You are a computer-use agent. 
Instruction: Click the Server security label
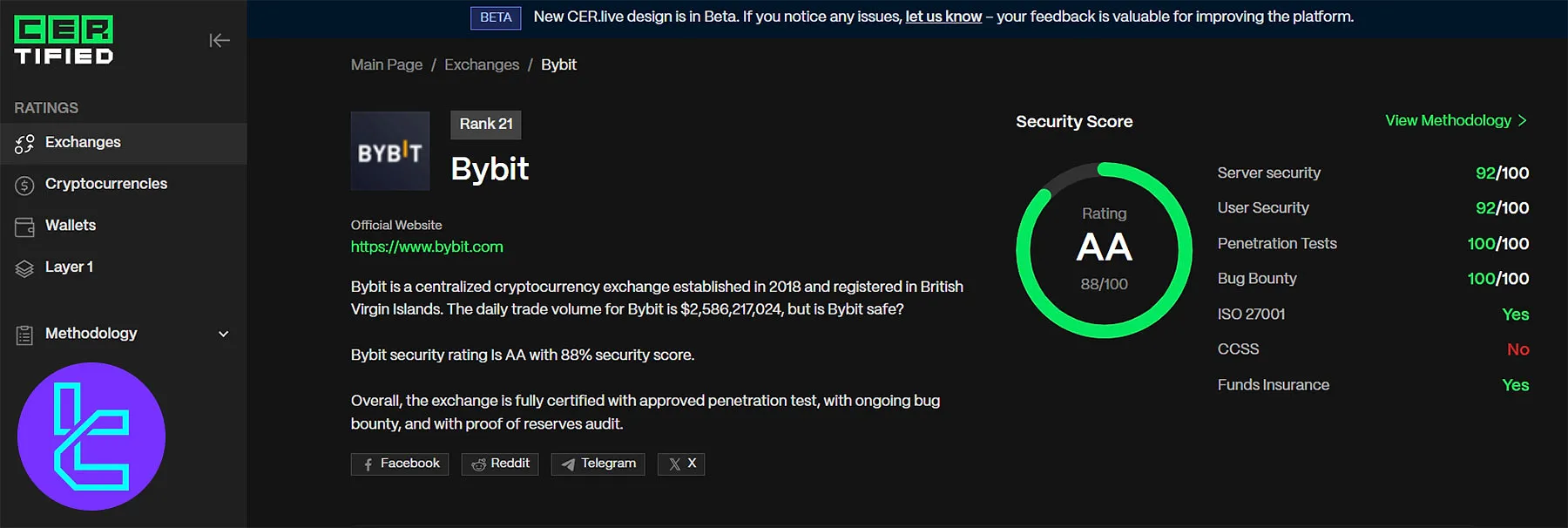coord(1268,173)
